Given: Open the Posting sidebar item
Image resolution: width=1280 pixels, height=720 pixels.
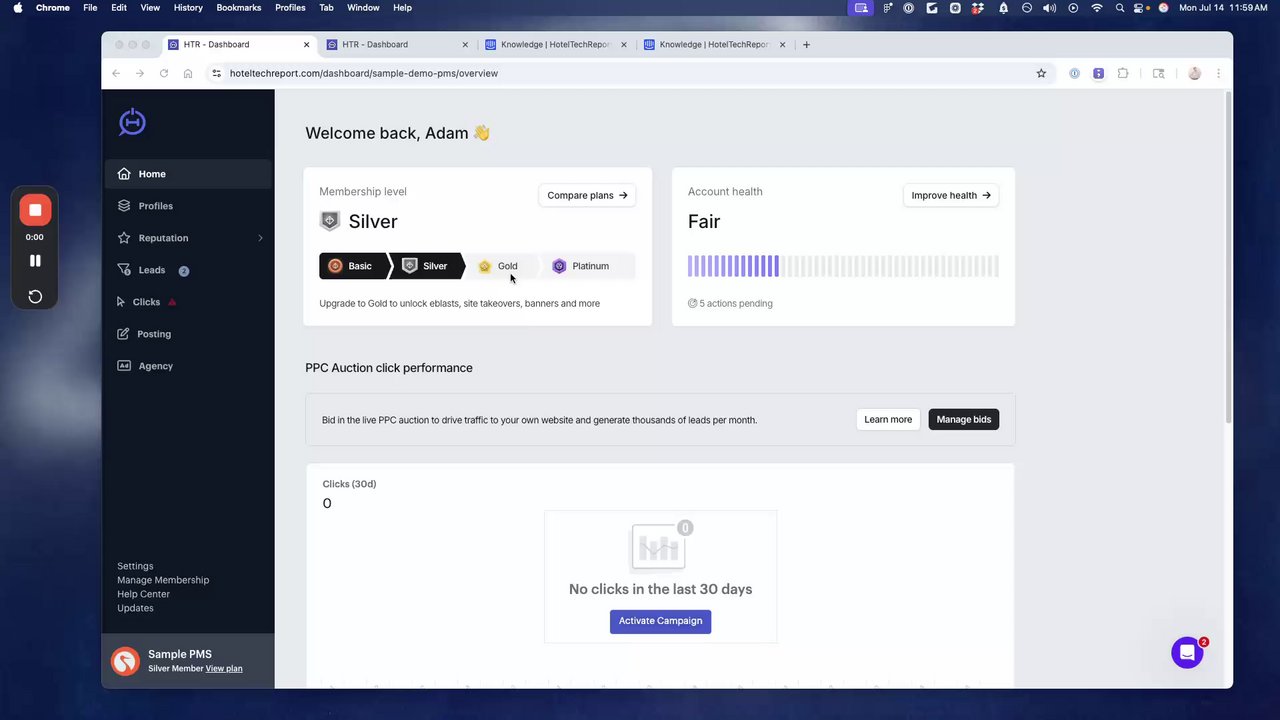Looking at the screenshot, I should [188, 334].
